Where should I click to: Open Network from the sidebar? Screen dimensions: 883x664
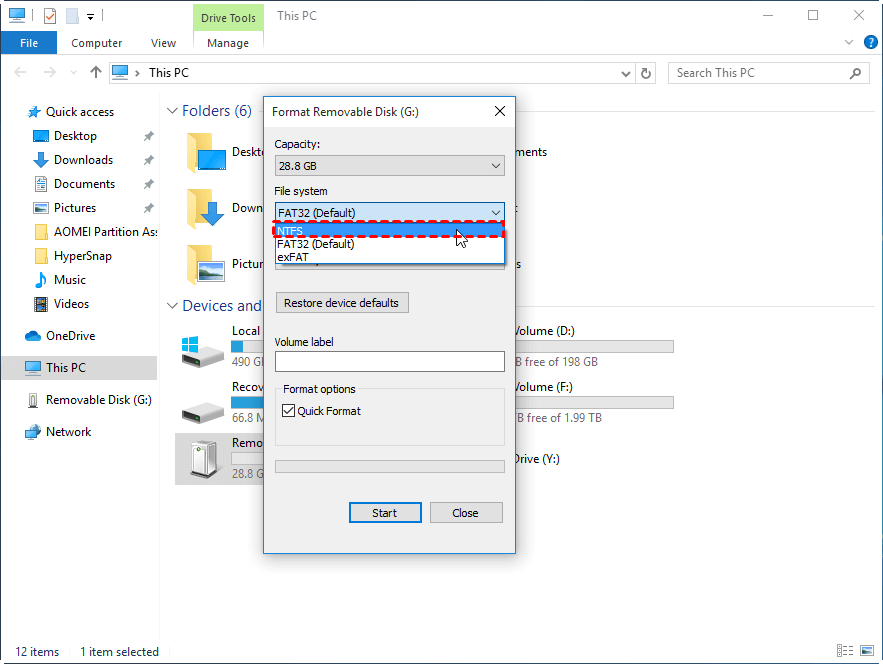(68, 431)
